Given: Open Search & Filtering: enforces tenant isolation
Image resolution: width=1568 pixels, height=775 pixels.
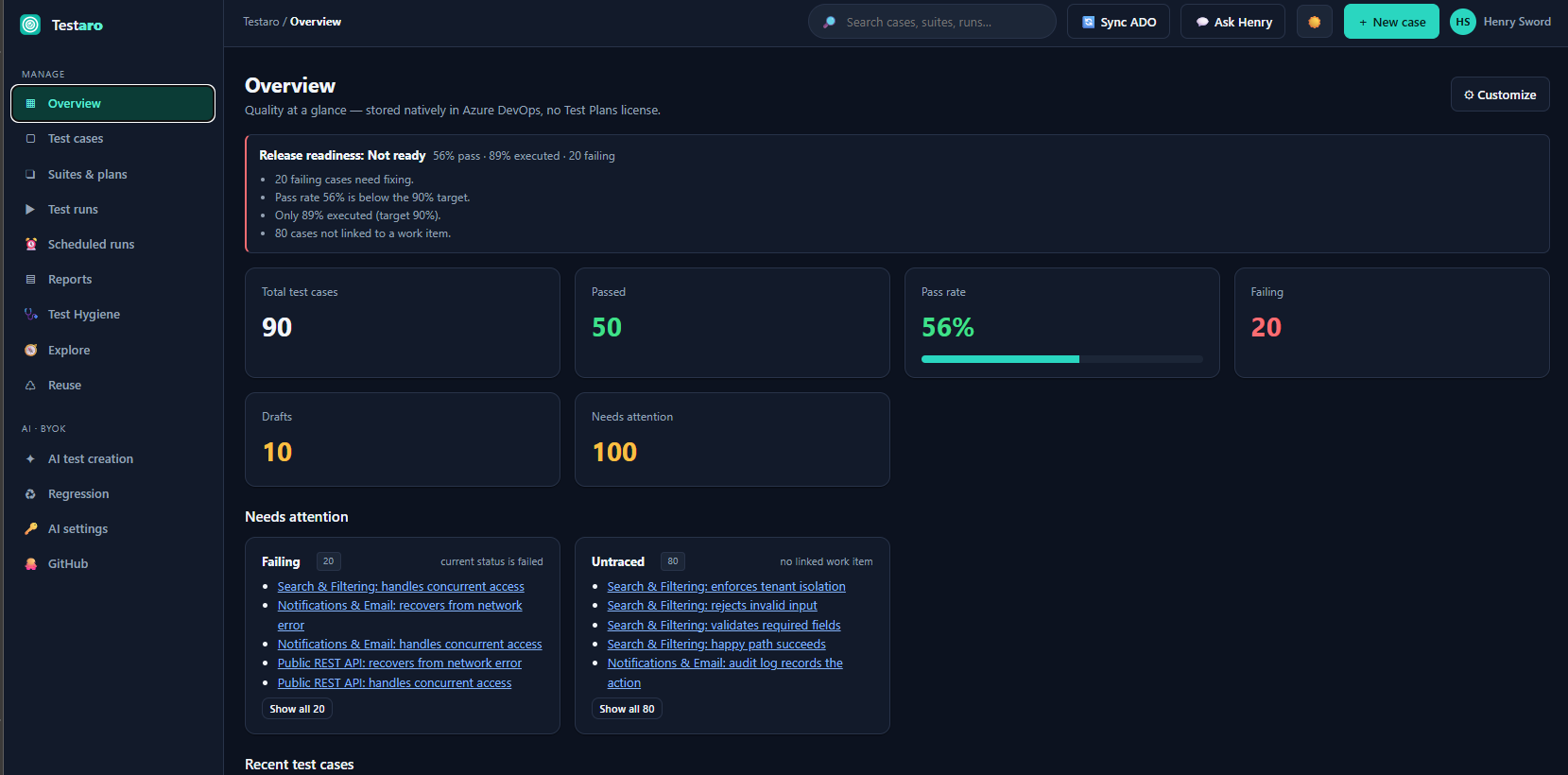Looking at the screenshot, I should [x=726, y=587].
